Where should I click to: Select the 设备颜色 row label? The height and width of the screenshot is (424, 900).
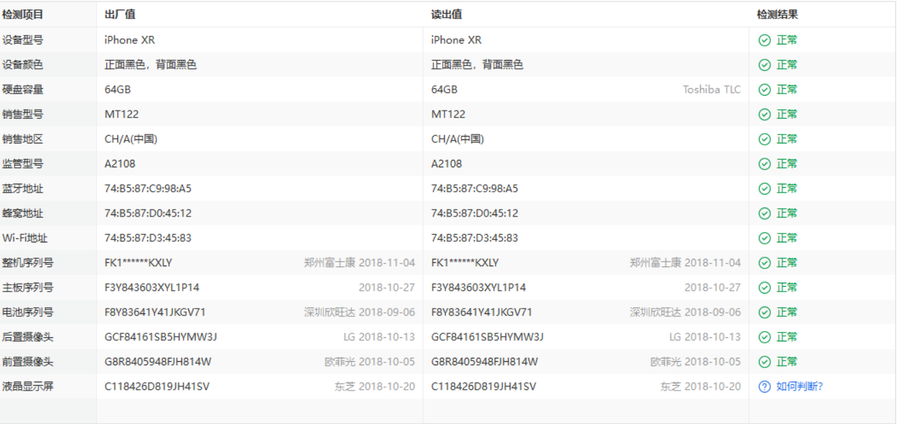pyautogui.click(x=22, y=65)
